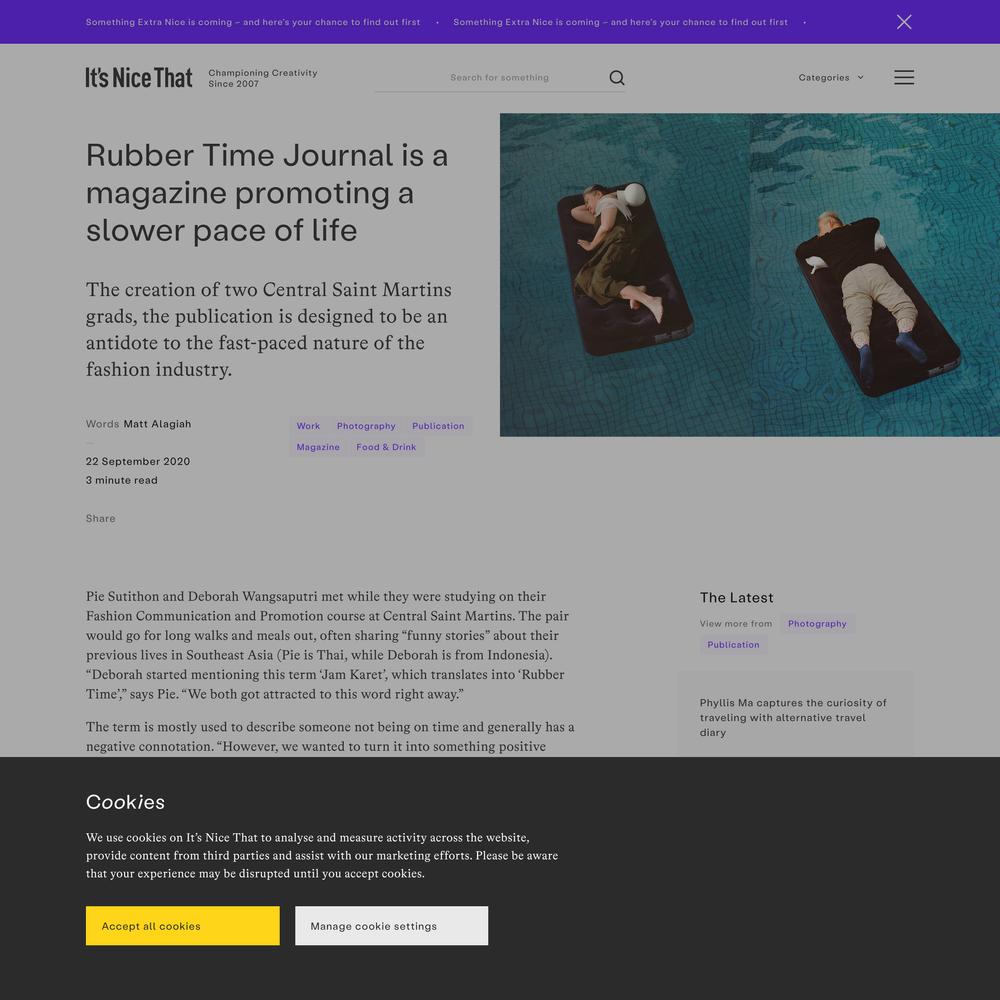Open the Magazine tag
Viewport: 1000px width, 1000px height.
pyautogui.click(x=318, y=447)
